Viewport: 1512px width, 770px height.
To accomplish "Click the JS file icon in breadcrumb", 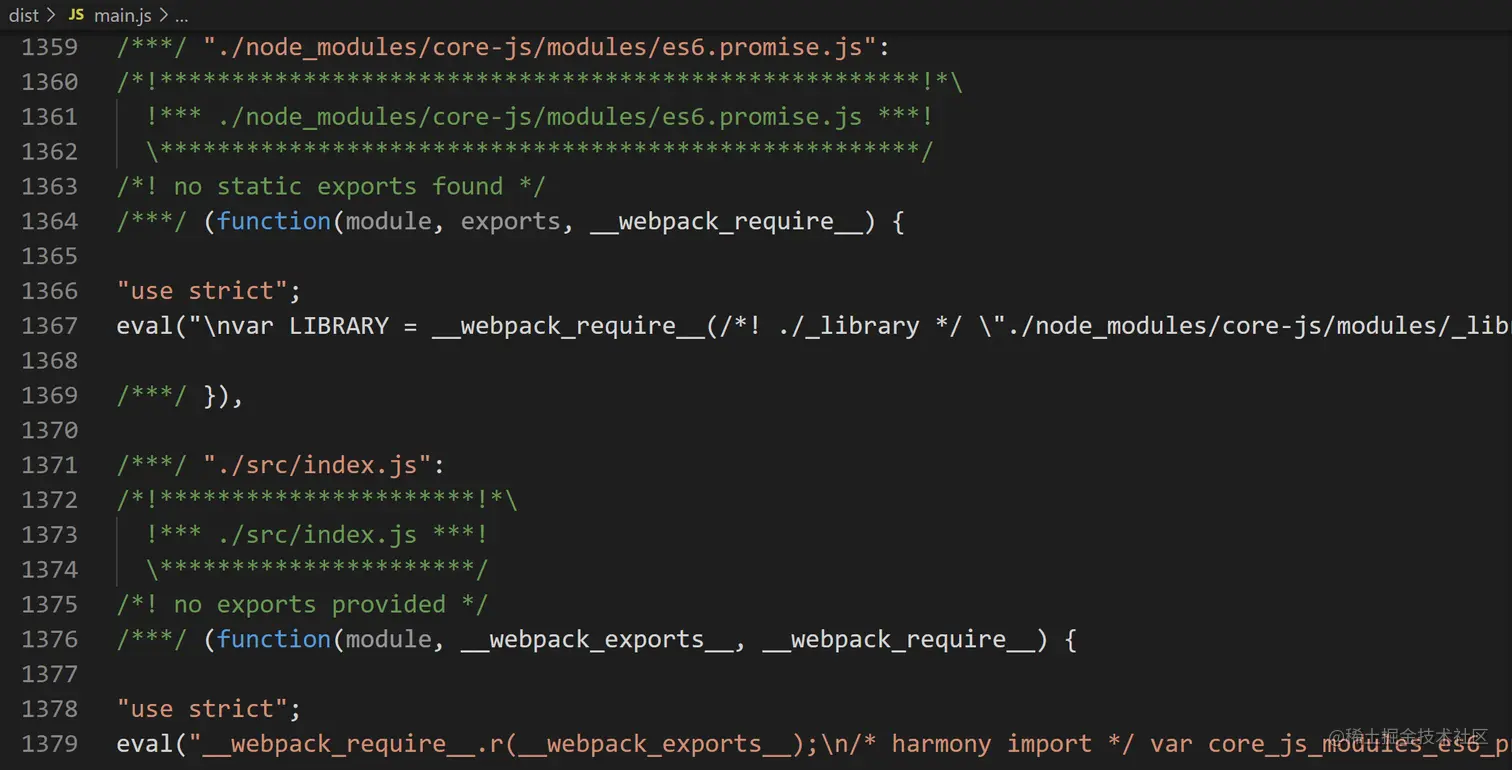I will click(76, 15).
